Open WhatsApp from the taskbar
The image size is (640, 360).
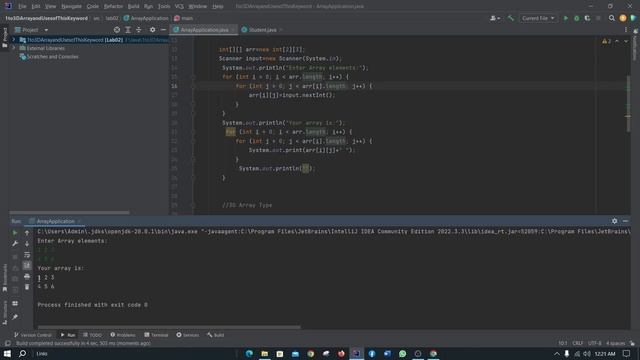pos(402,353)
